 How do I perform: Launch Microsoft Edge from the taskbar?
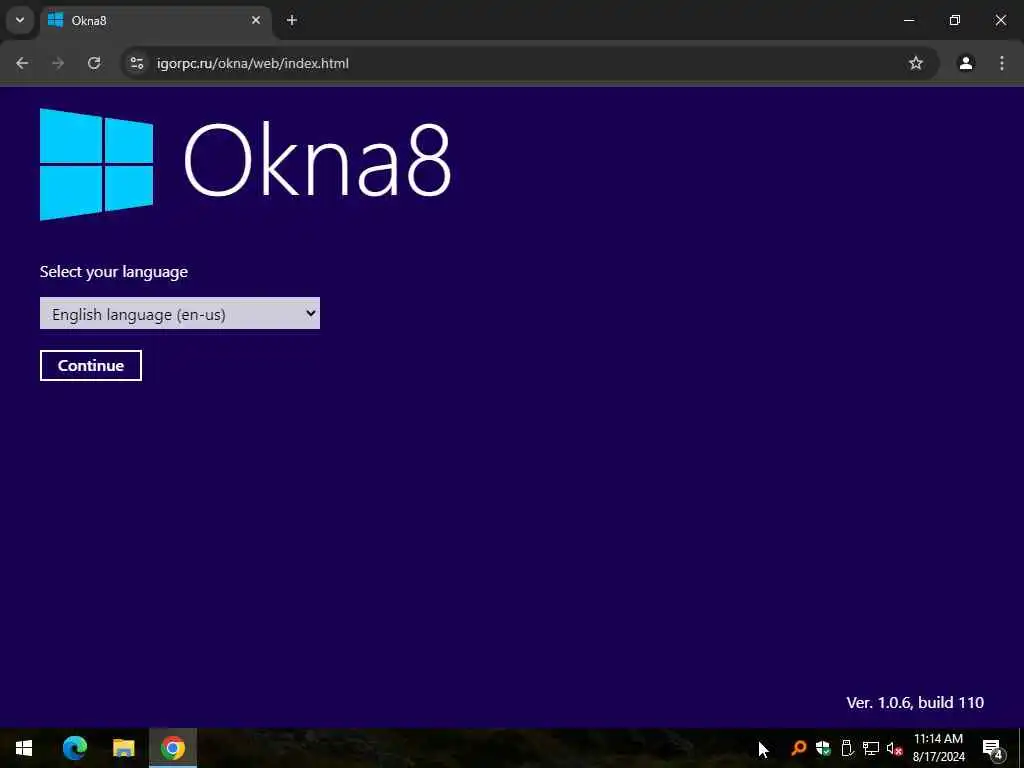(74, 748)
